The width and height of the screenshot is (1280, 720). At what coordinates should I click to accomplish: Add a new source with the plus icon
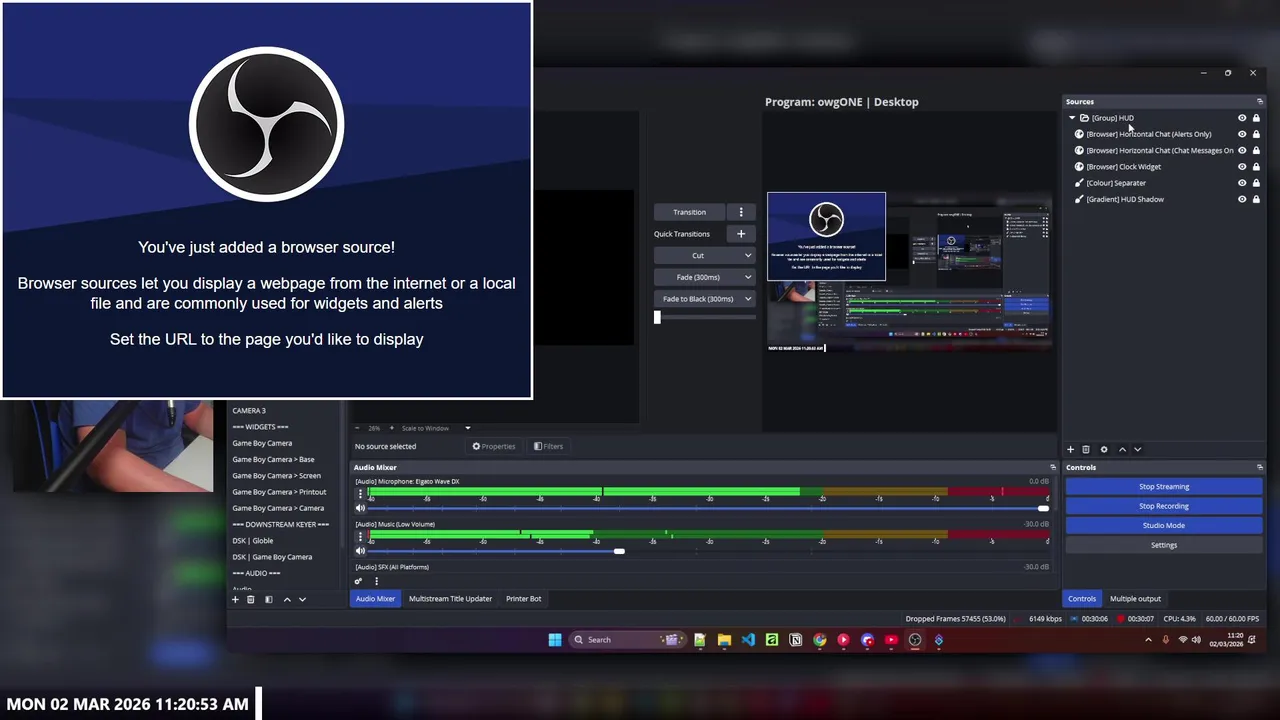(x=1070, y=450)
